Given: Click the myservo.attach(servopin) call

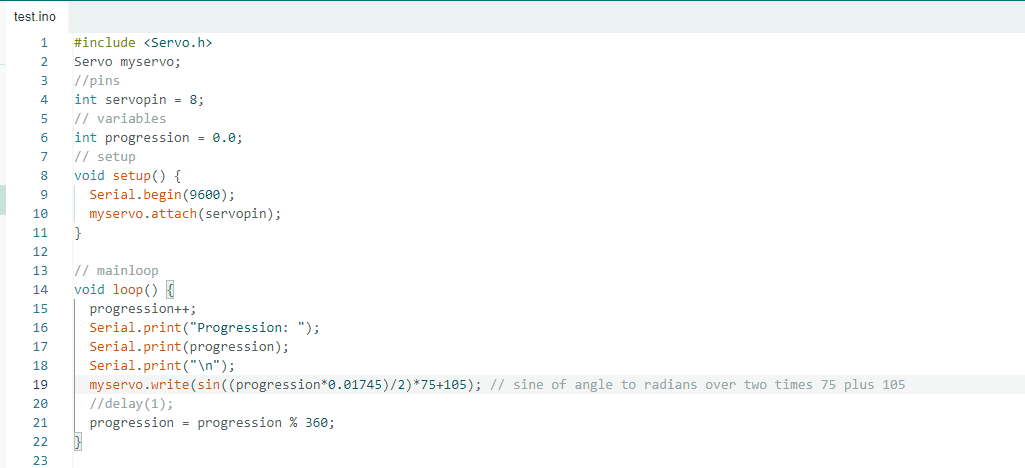Looking at the screenshot, I should [x=185, y=213].
